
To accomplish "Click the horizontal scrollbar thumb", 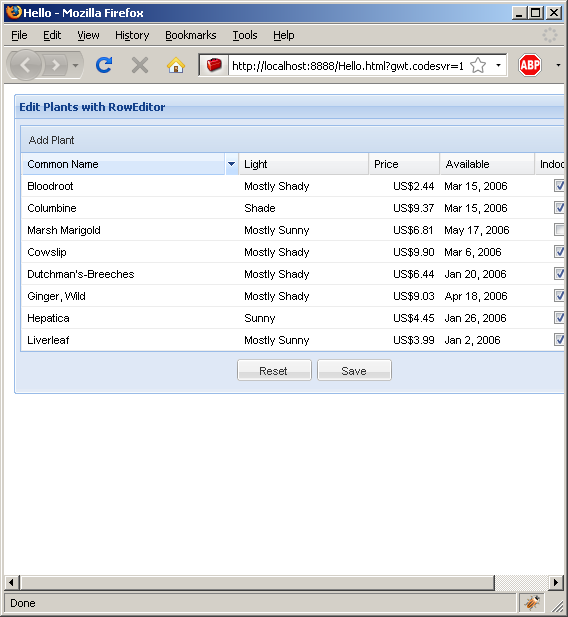I will (x=257, y=582).
